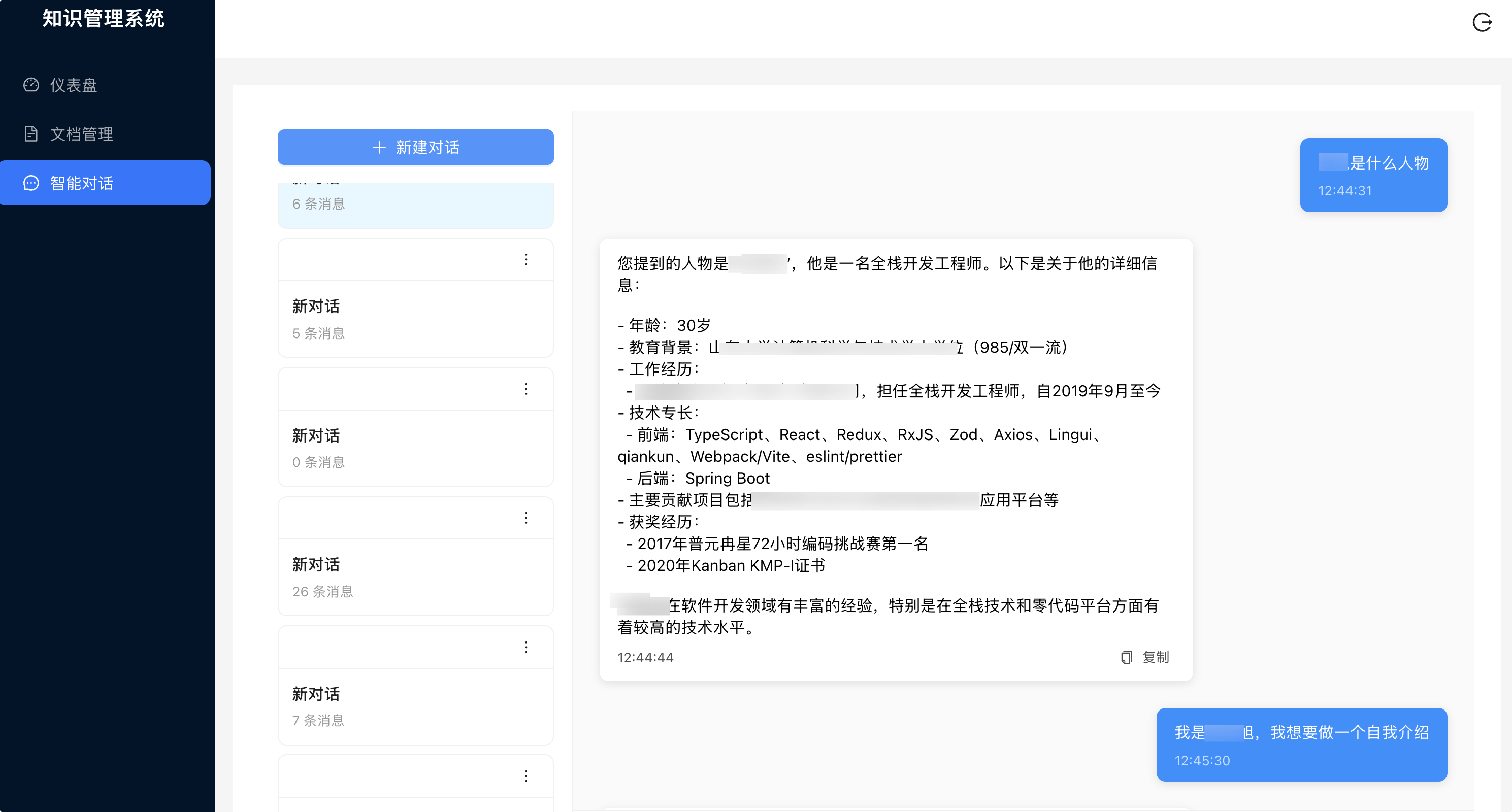The width and height of the screenshot is (1512, 812).
Task: Click the 知识管理系统 title in sidebar
Action: pyautogui.click(x=103, y=19)
